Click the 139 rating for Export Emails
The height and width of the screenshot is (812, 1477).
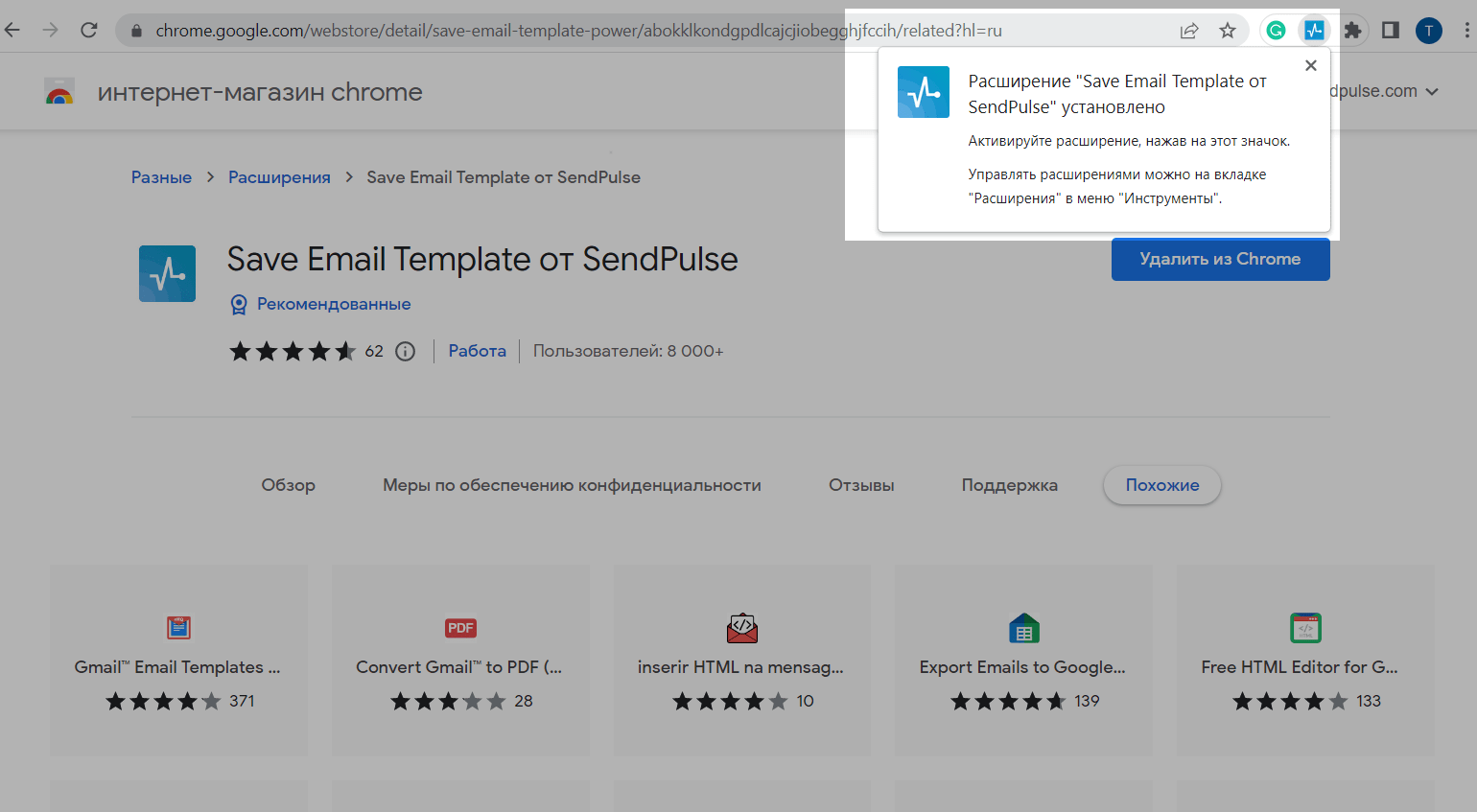coord(1087,701)
